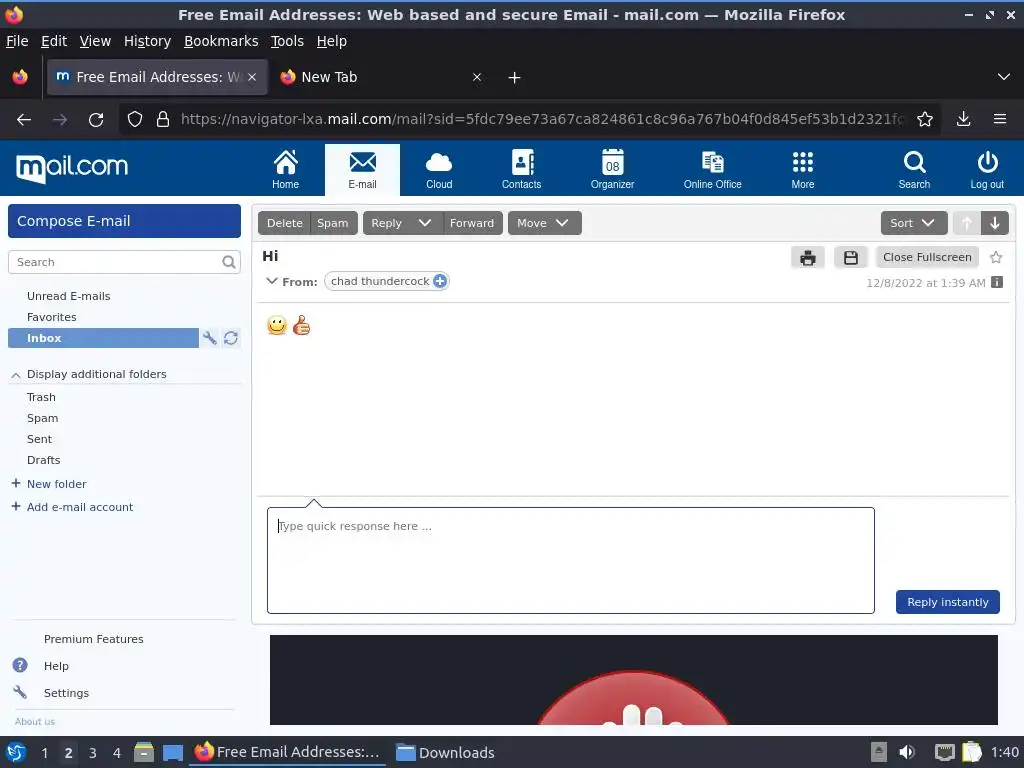Open the Move dropdown
Screen dimensions: 1024x768
coord(545,223)
